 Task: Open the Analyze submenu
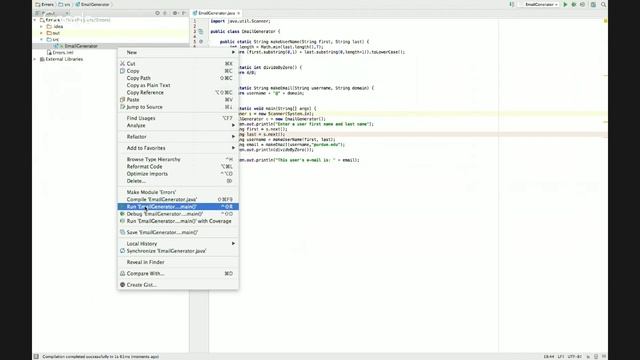178,125
